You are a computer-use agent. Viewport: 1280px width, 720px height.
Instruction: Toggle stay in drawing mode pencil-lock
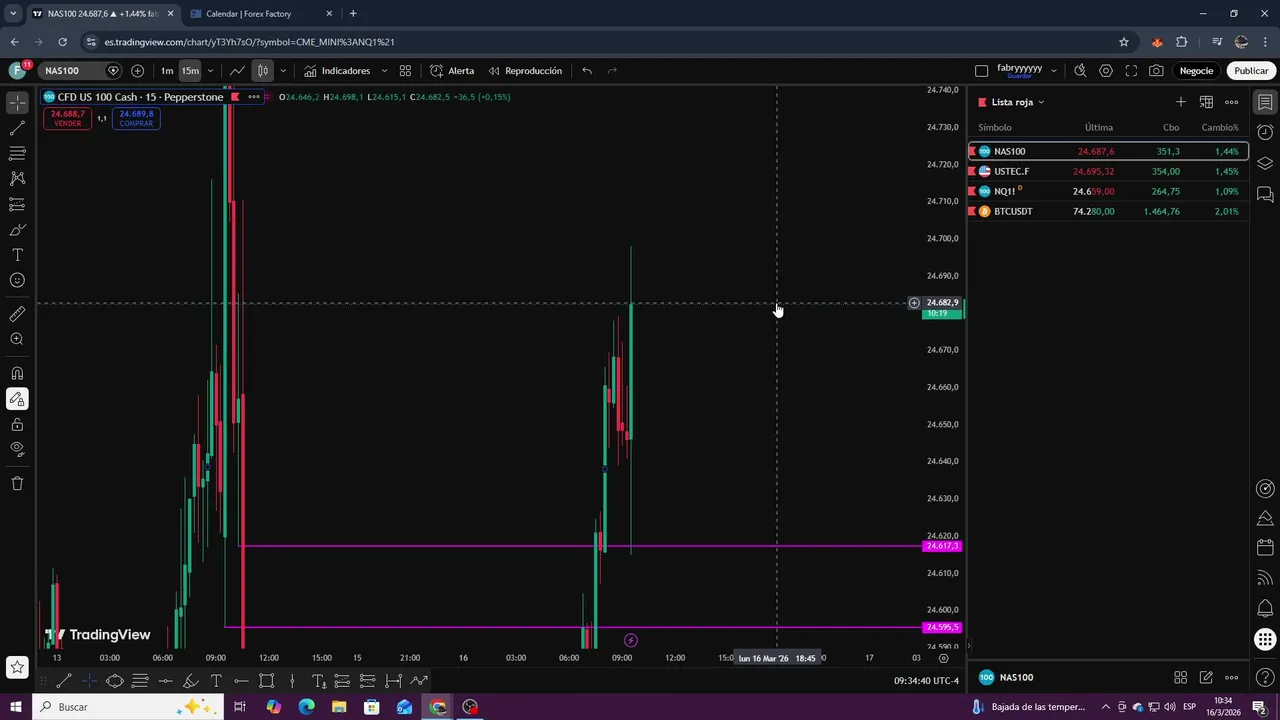pos(17,399)
